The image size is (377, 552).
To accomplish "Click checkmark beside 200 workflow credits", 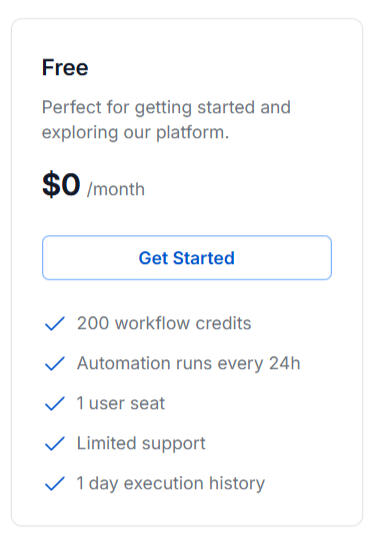I will click(55, 324).
